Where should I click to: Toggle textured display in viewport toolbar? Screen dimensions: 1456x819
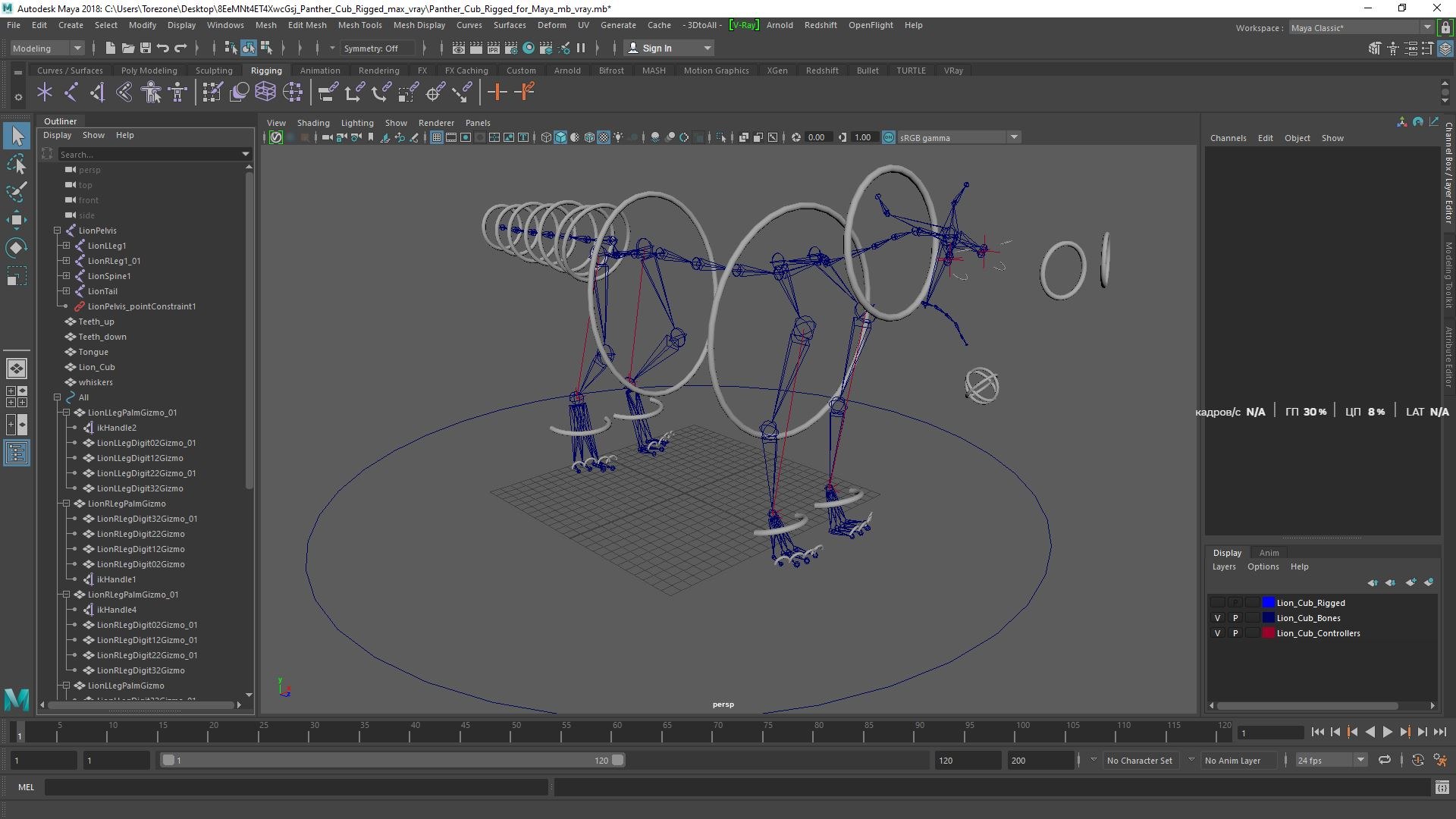point(604,137)
